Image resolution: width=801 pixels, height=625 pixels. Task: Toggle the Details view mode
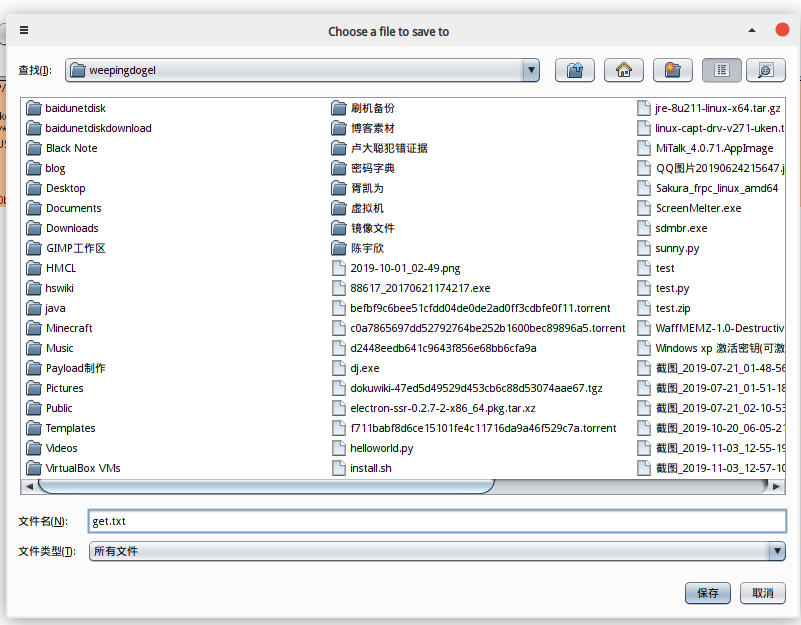(x=766, y=70)
